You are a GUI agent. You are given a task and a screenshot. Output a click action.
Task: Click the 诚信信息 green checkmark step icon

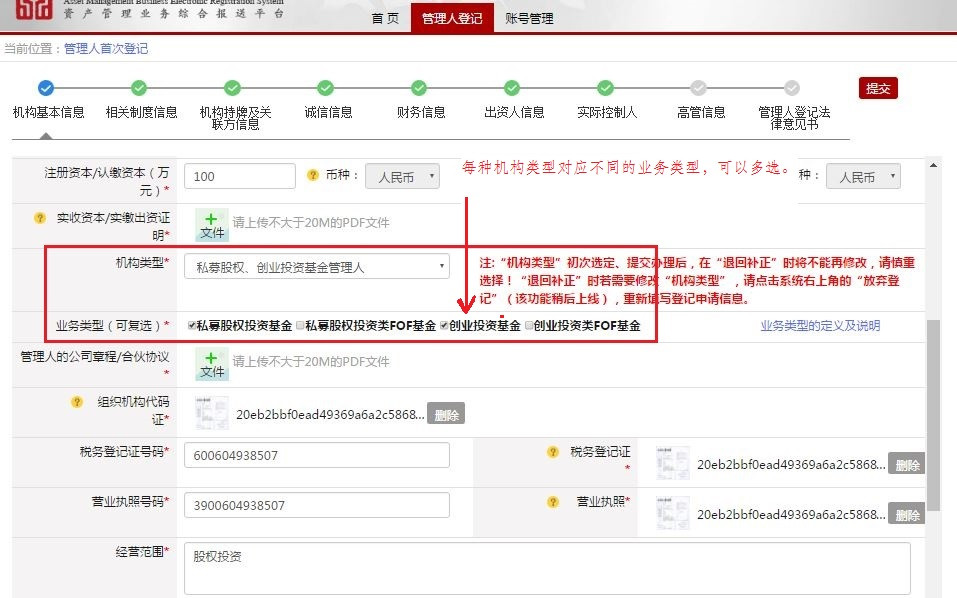326,88
